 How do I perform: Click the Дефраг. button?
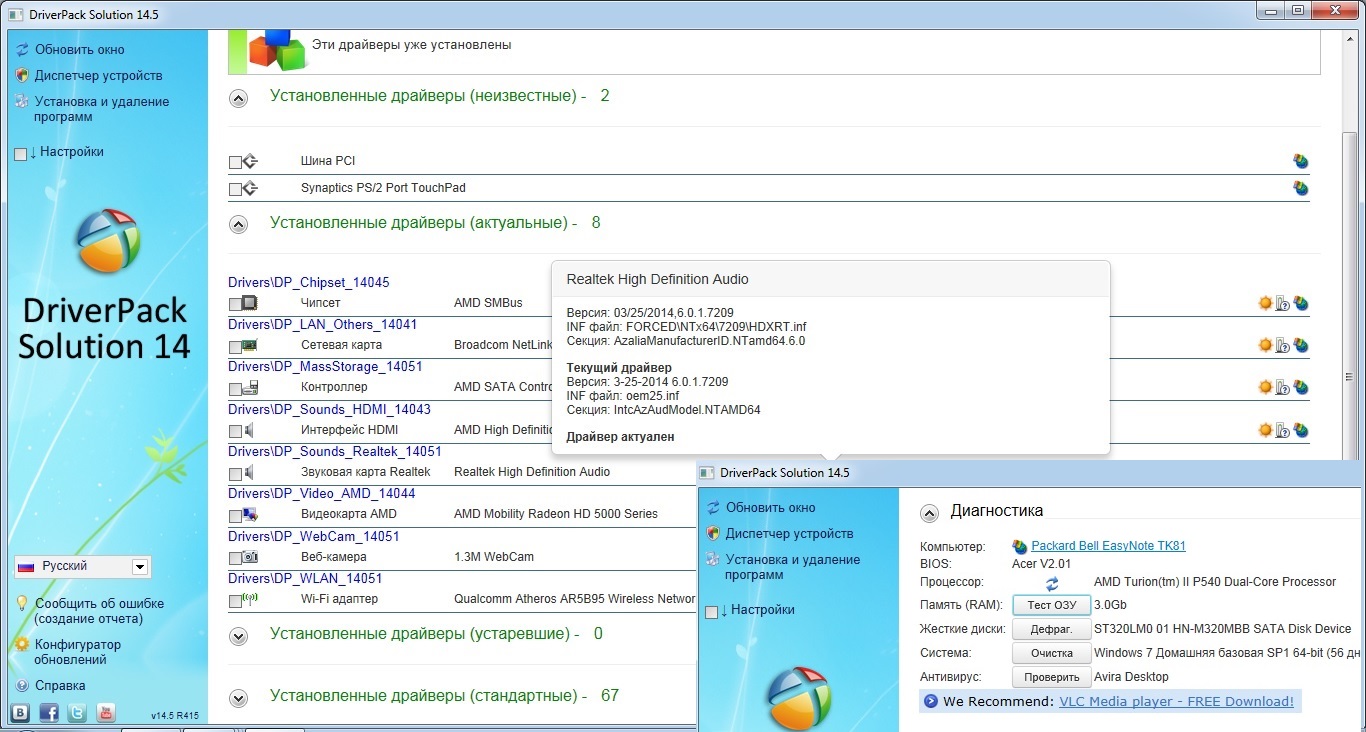tap(1051, 629)
